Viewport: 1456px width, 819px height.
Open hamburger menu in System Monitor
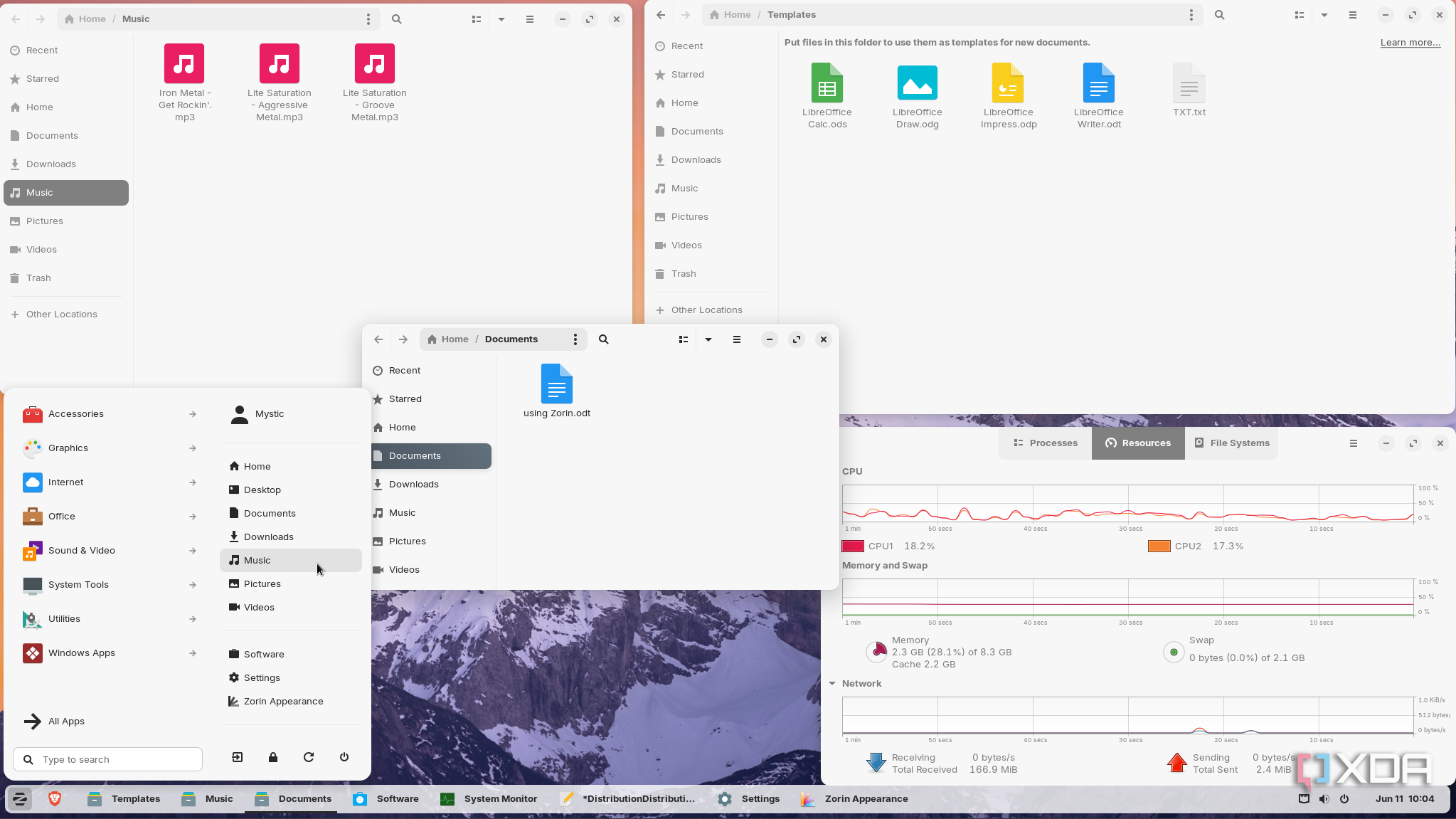(1354, 443)
